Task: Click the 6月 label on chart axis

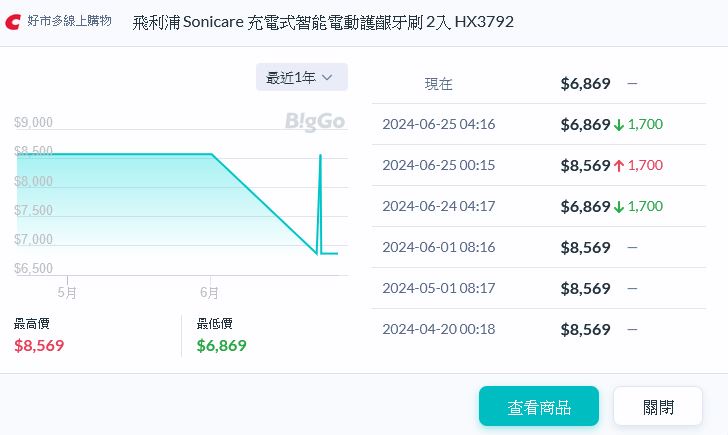Action: (209, 293)
